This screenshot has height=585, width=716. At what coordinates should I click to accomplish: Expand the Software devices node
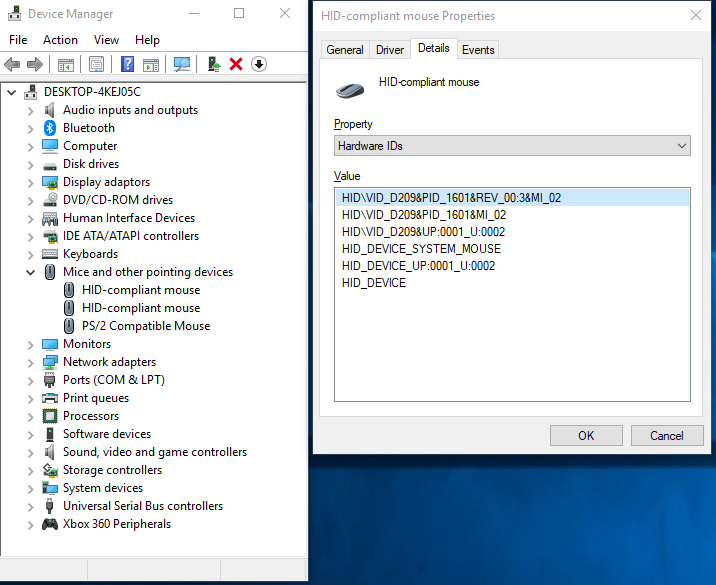[x=31, y=435]
